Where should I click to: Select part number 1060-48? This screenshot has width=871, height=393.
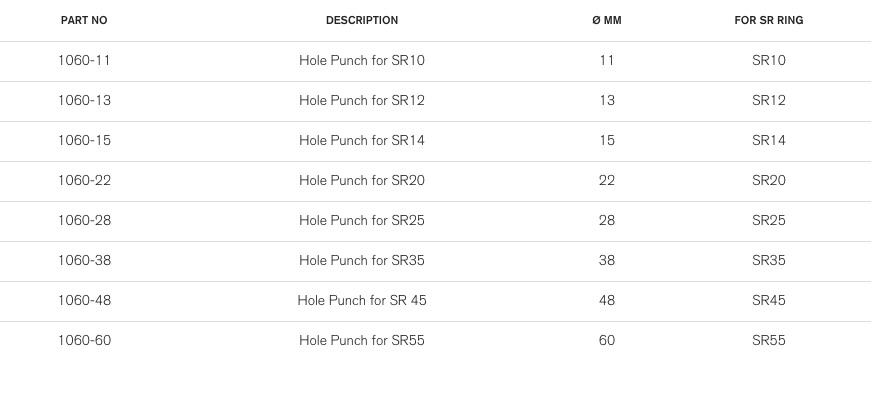click(x=84, y=300)
